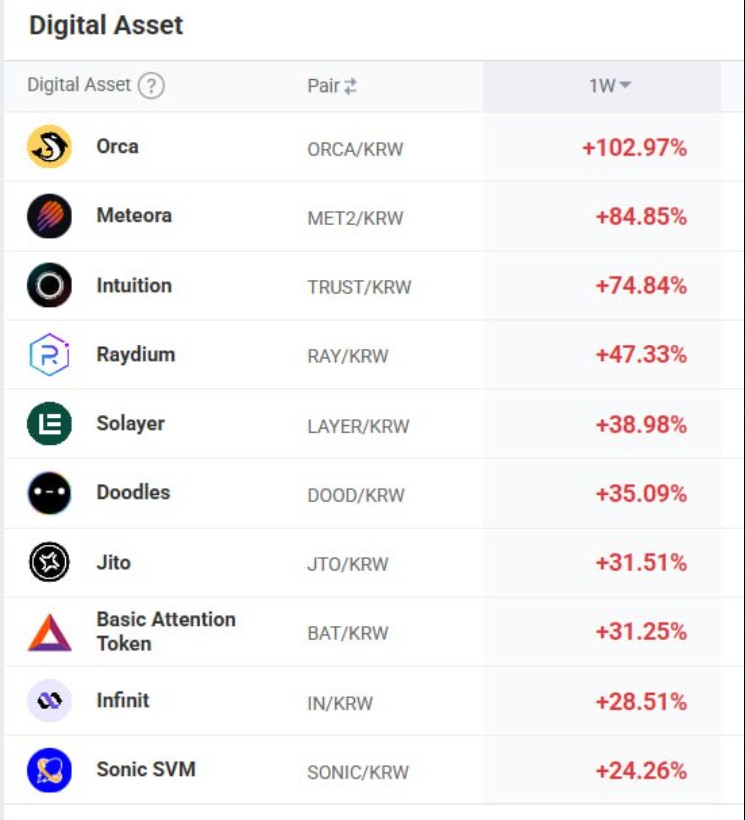The height and width of the screenshot is (820, 745).
Task: Click the Digital Asset column header
Action: pyautogui.click(x=79, y=85)
